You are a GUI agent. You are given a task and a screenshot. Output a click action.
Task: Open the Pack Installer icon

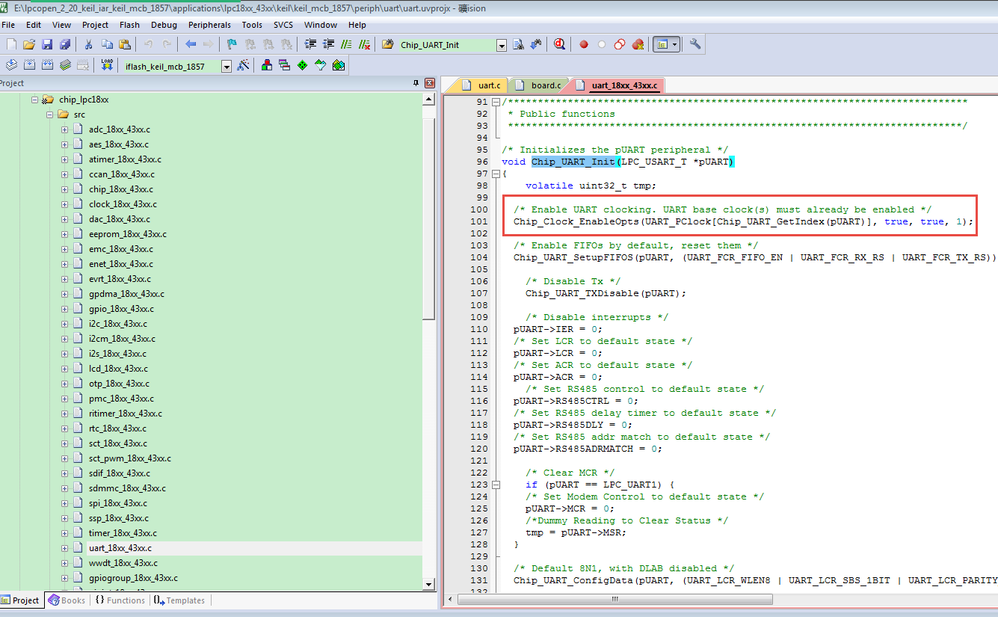pos(339,66)
